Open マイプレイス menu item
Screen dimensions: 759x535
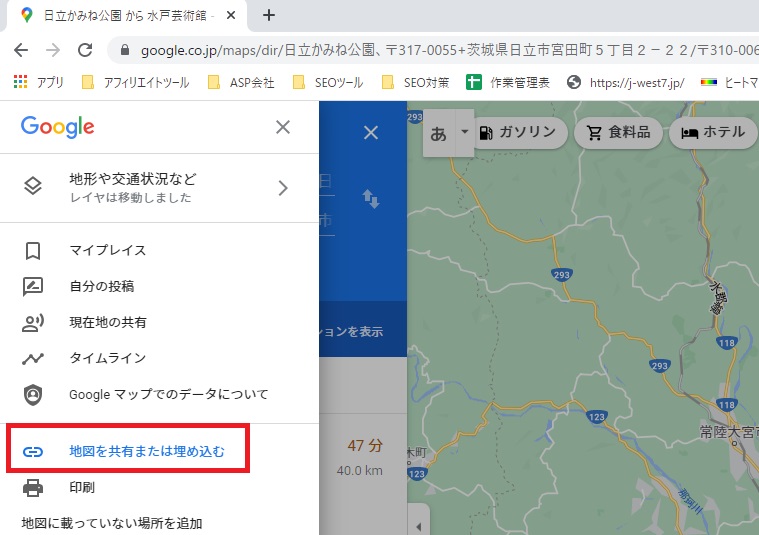click(x=159, y=250)
